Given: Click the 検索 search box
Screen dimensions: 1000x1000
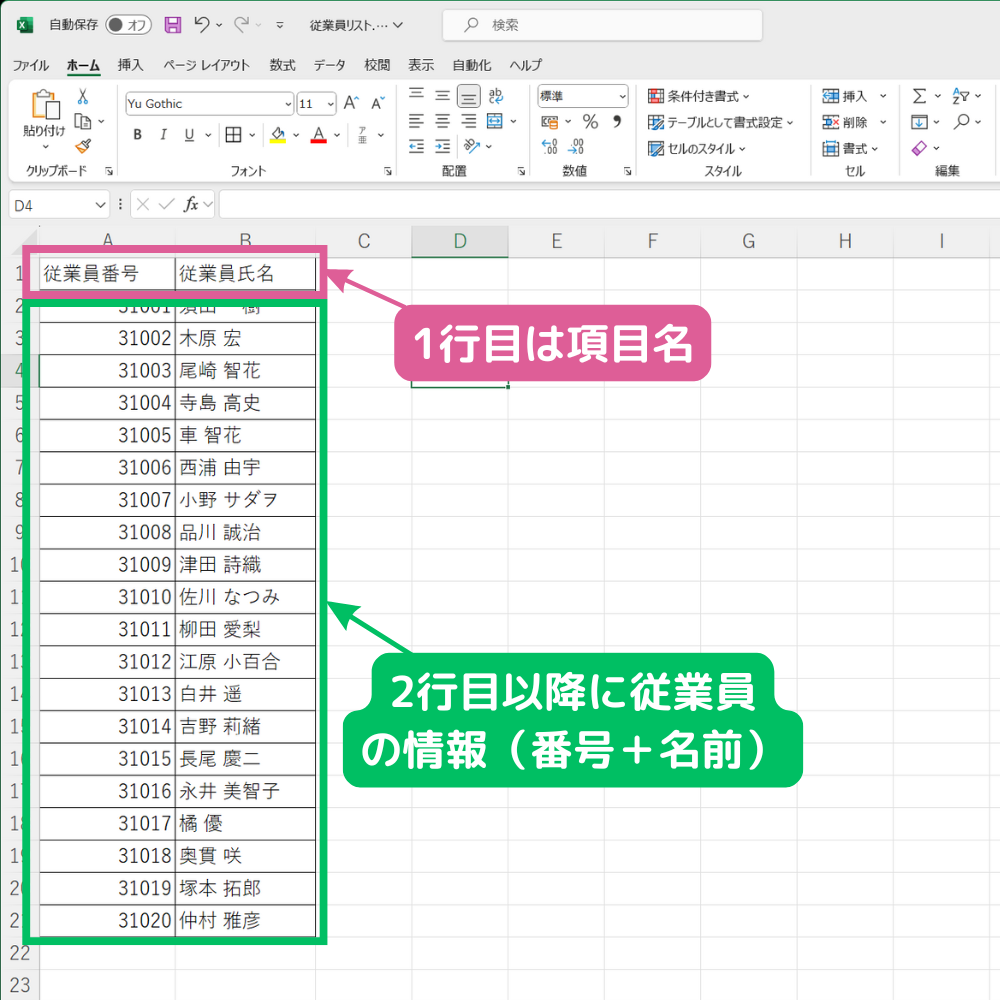Looking at the screenshot, I should pos(603,25).
